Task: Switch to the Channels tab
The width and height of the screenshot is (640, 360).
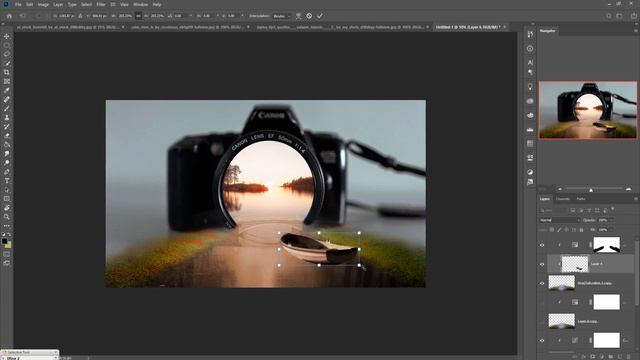Action: tap(563, 199)
